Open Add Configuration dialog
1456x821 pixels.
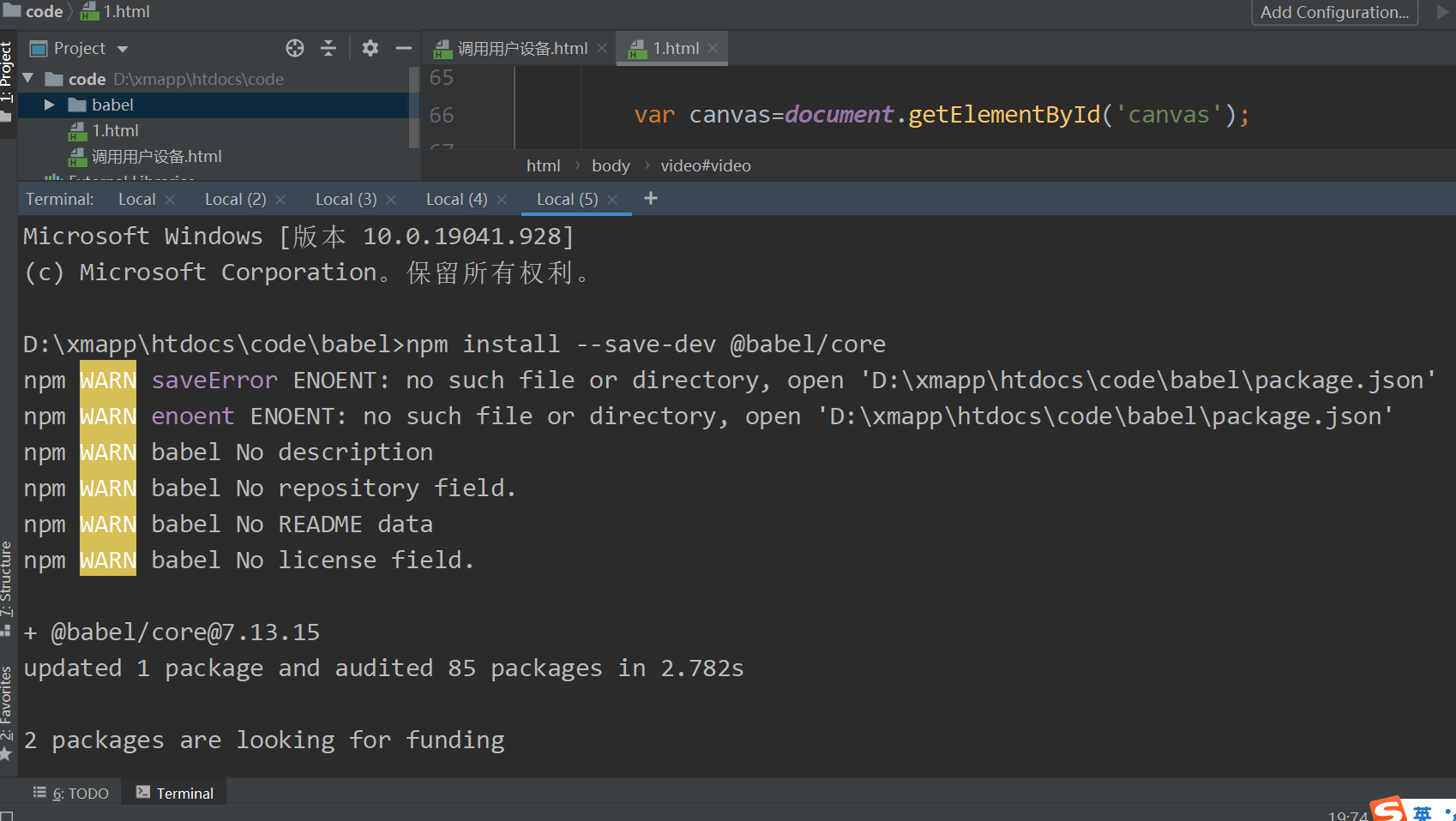pos(1334,12)
